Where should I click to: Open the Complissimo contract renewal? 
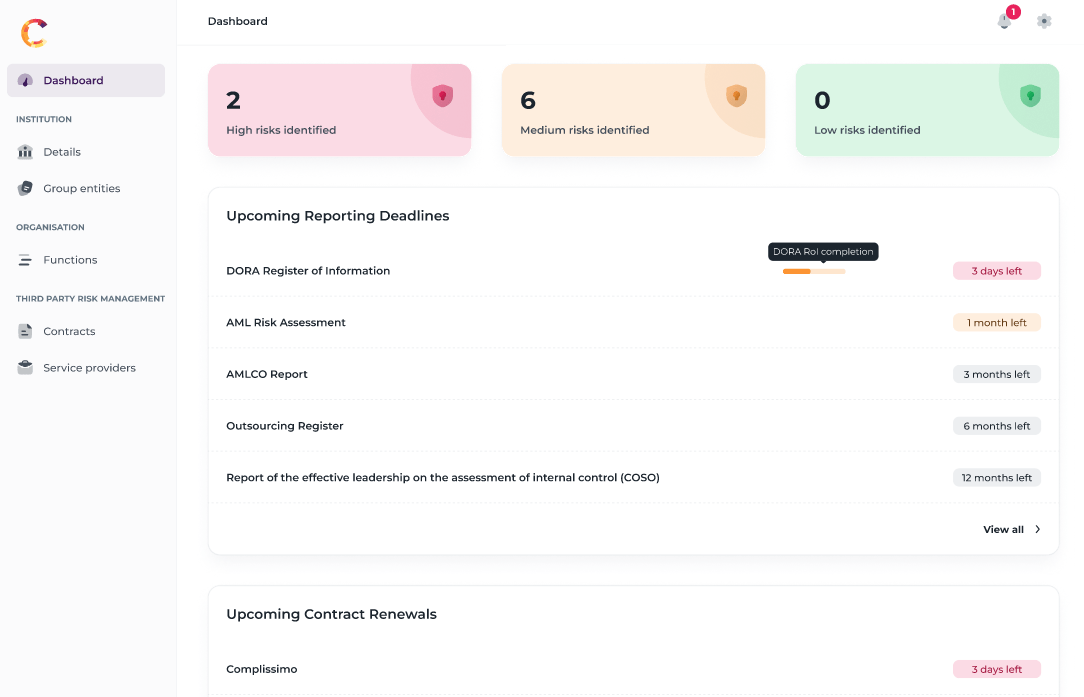(262, 669)
